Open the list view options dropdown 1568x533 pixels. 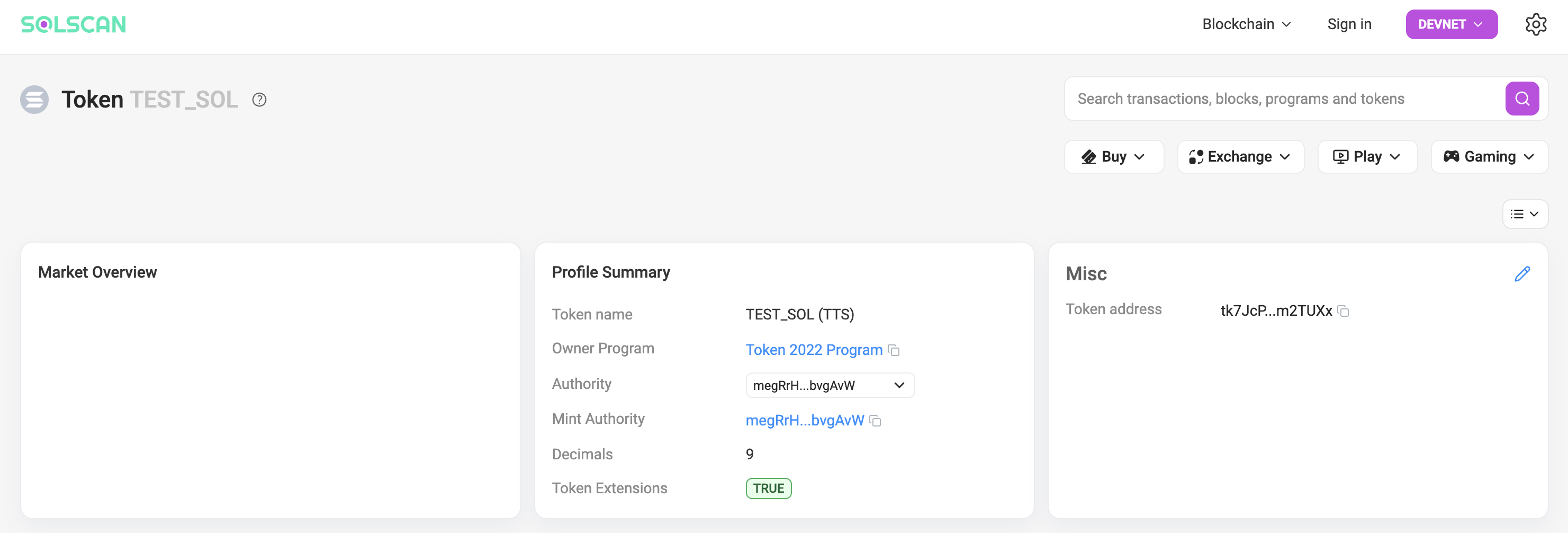coord(1525,214)
